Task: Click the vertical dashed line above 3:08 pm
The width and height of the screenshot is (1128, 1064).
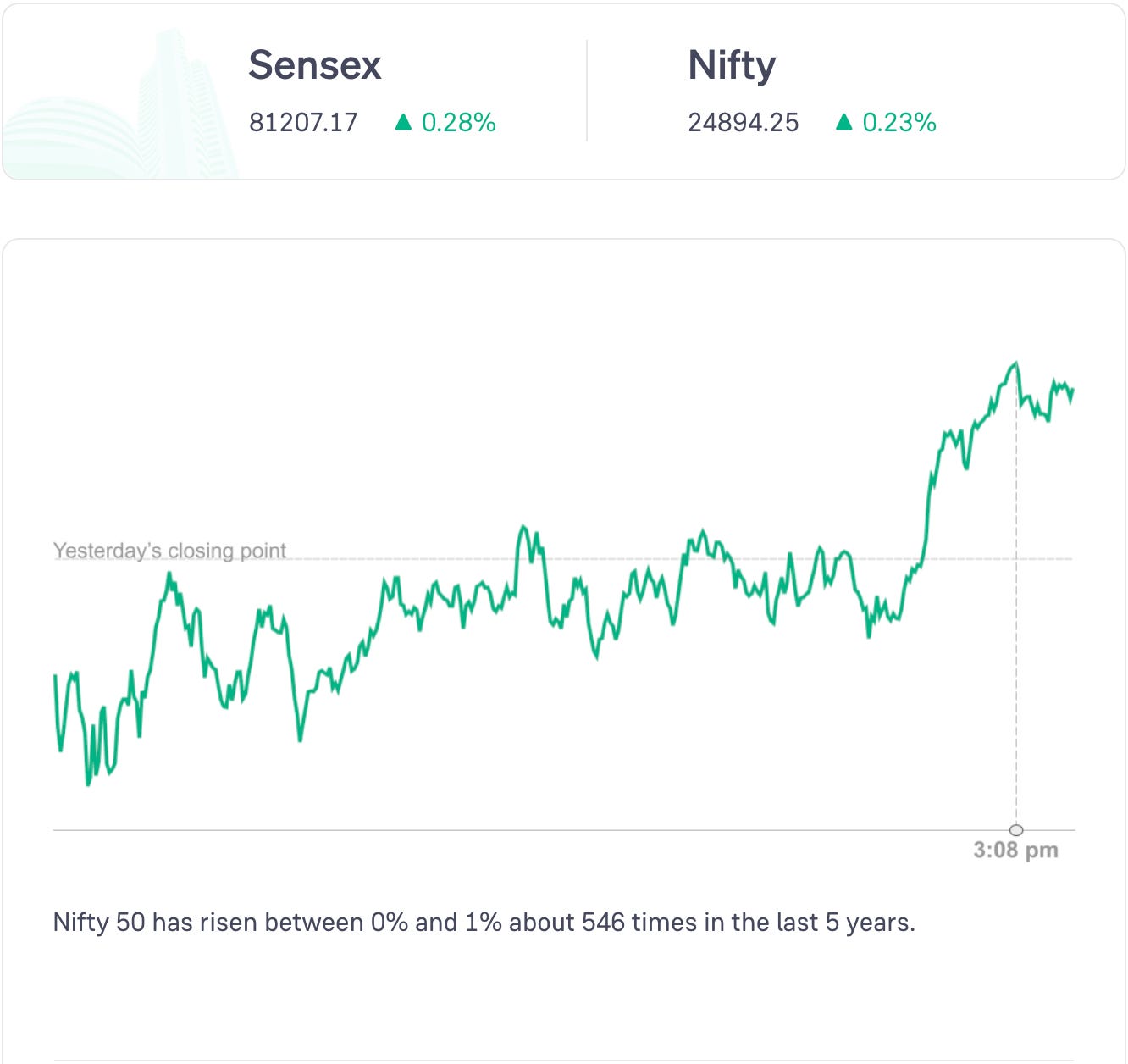Action: tap(1016, 635)
